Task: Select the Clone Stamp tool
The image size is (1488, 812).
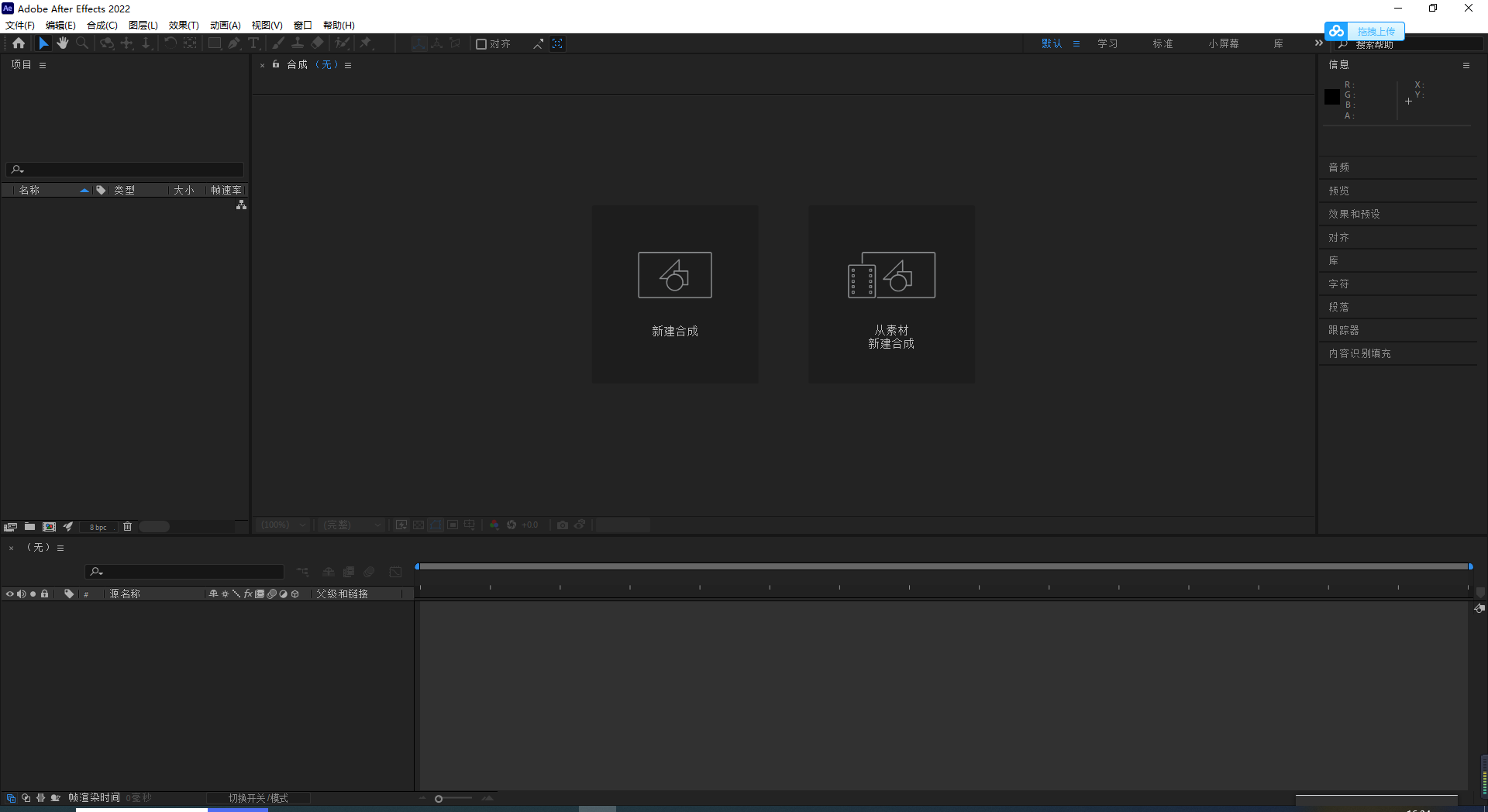Action: tap(298, 43)
